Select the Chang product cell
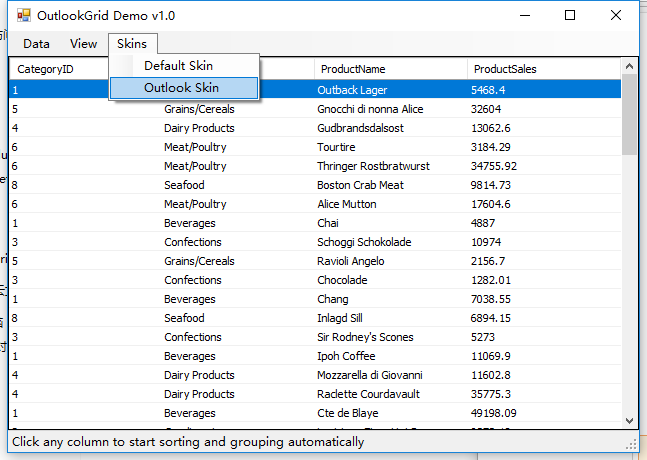647x460 pixels. [x=333, y=299]
